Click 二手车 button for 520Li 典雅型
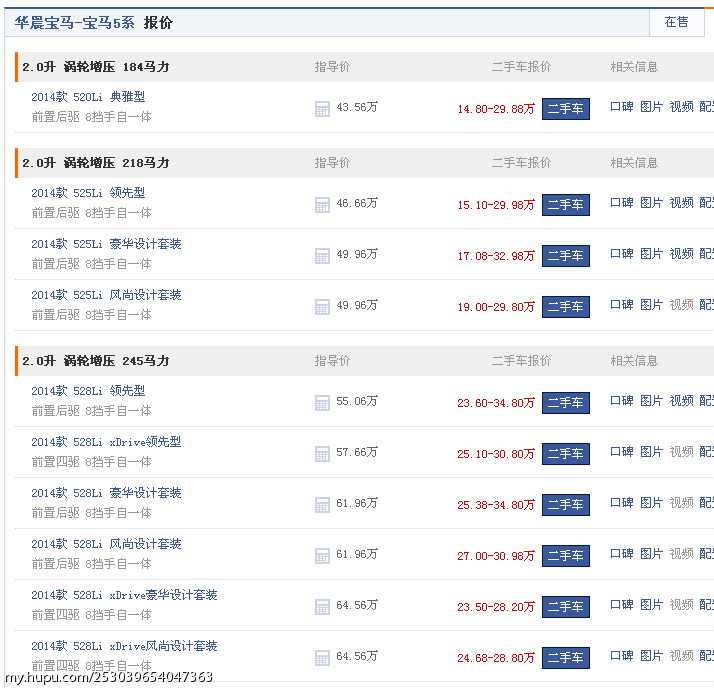 [566, 109]
